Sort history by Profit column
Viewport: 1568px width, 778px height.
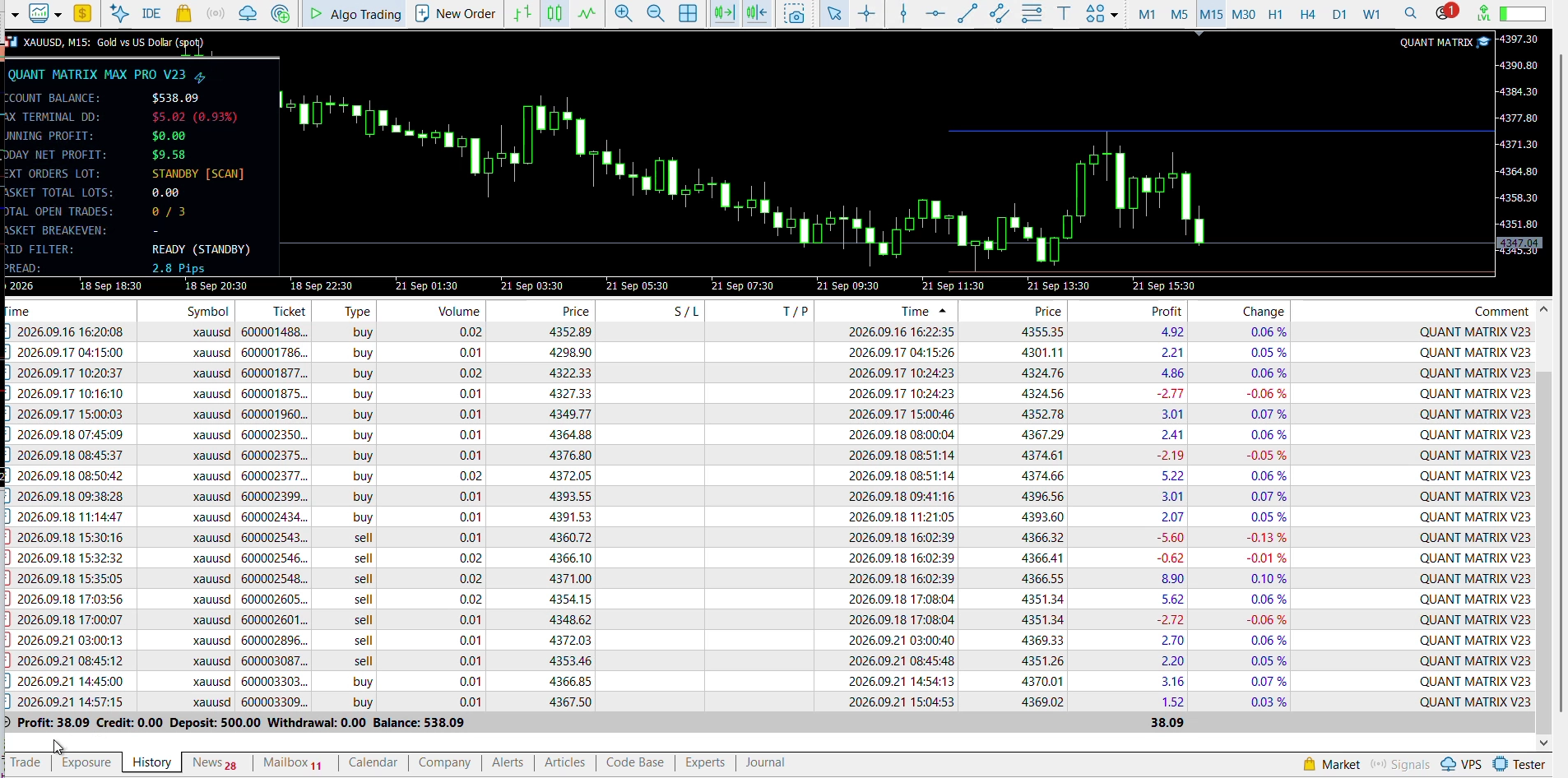[x=1127, y=311]
